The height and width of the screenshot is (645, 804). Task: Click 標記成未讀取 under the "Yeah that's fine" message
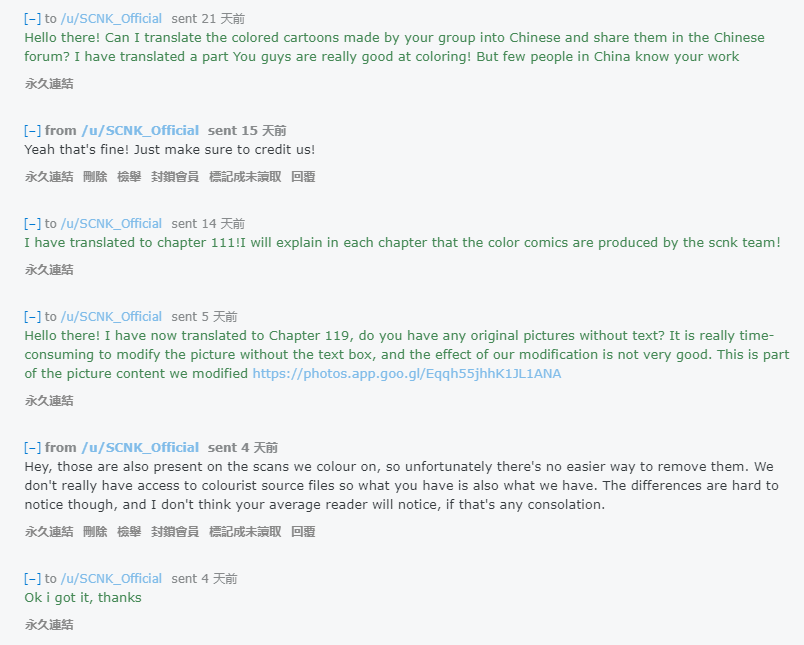click(245, 177)
